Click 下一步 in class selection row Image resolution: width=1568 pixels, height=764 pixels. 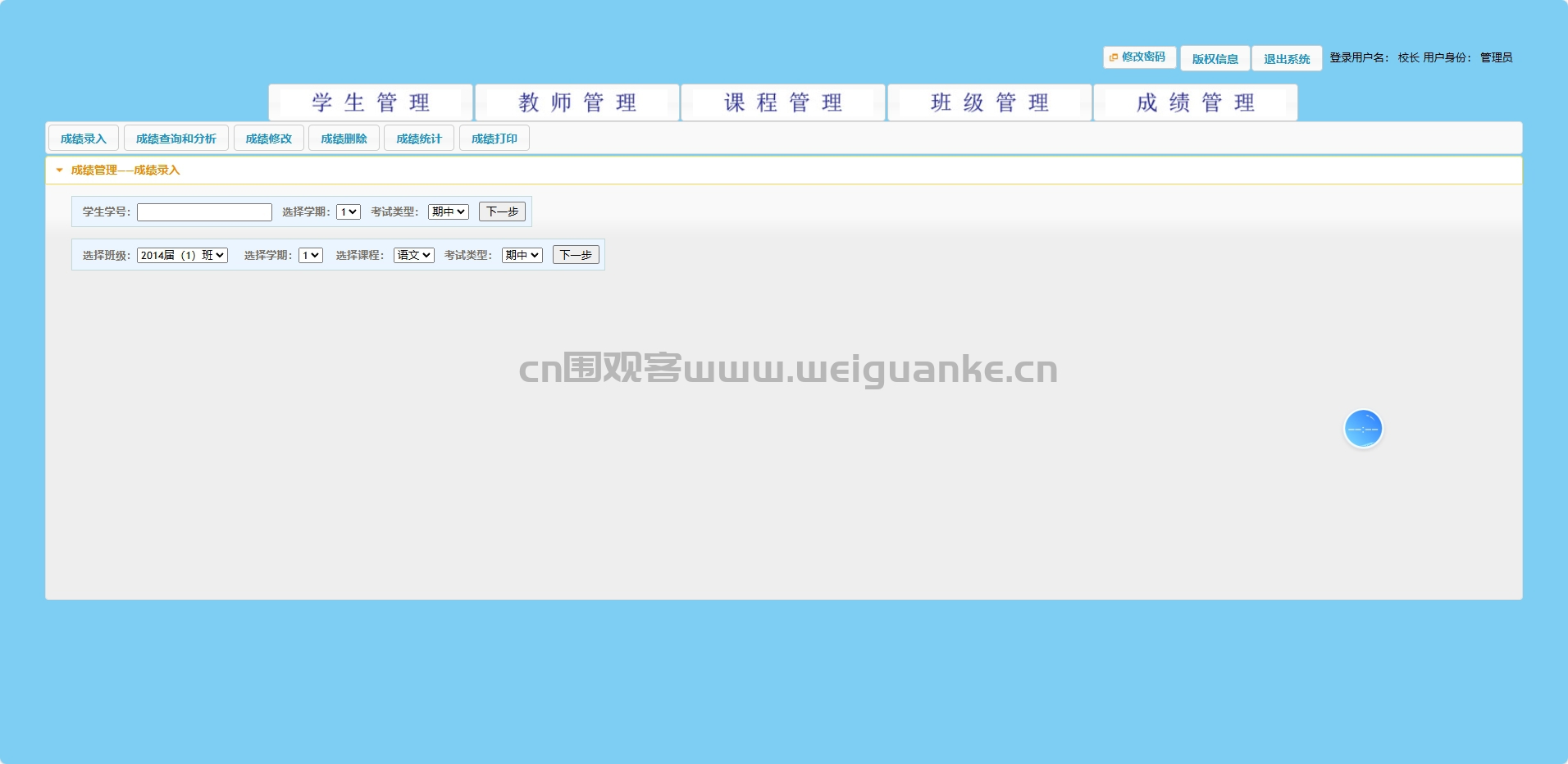(x=576, y=255)
